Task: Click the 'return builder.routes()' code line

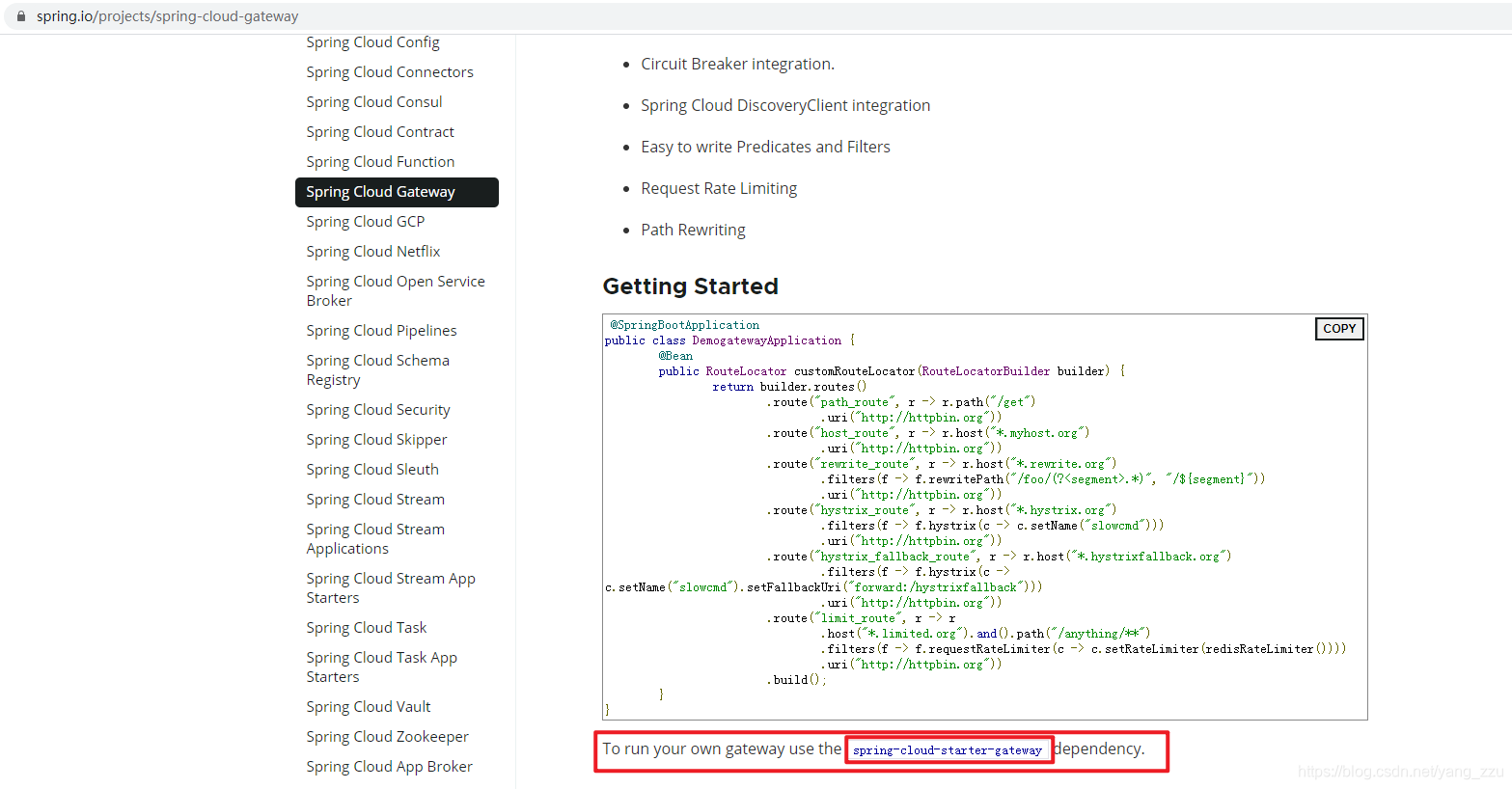Action: pos(789,387)
